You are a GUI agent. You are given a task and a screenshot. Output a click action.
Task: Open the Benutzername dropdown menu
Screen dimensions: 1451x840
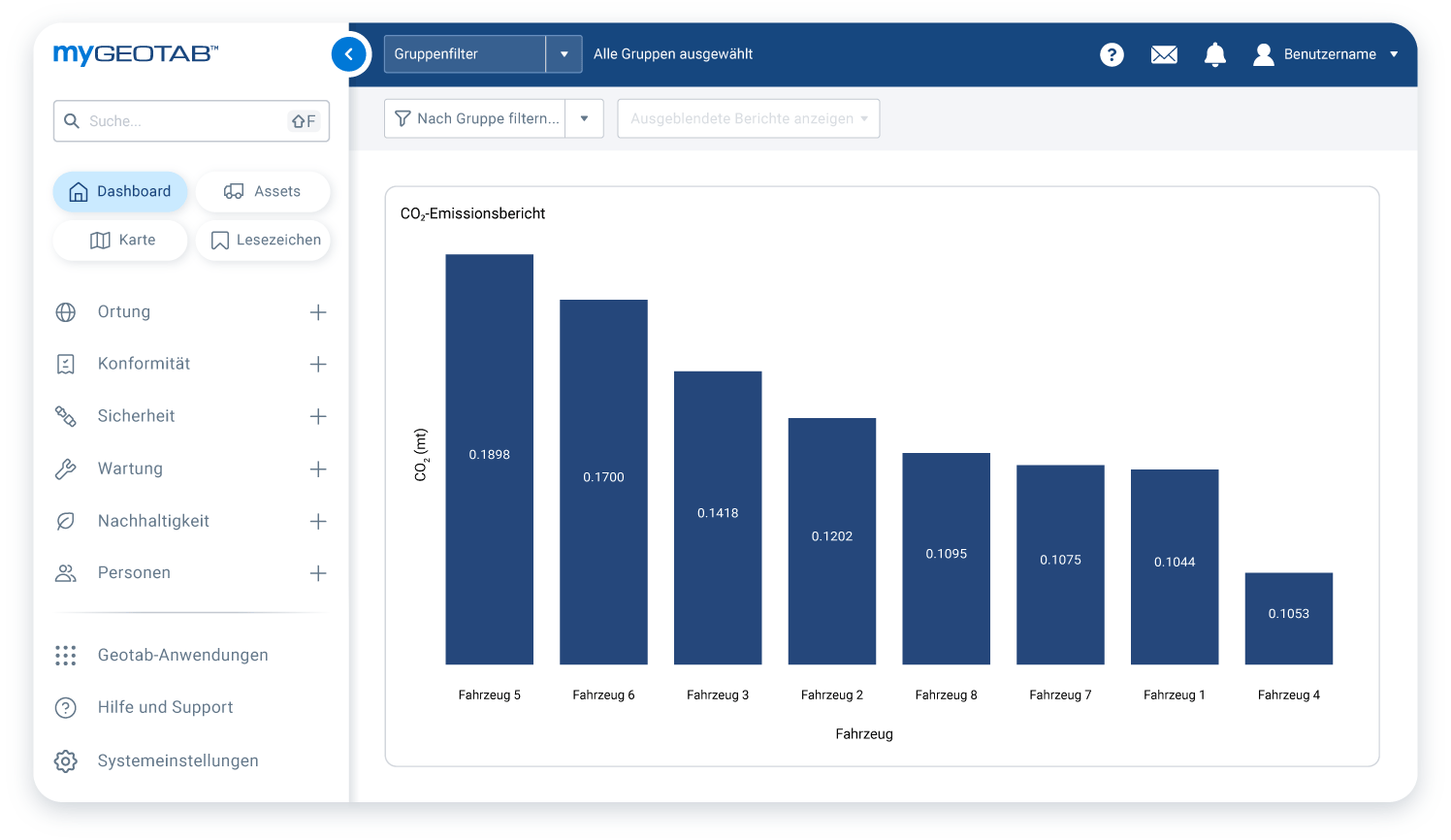[1395, 54]
